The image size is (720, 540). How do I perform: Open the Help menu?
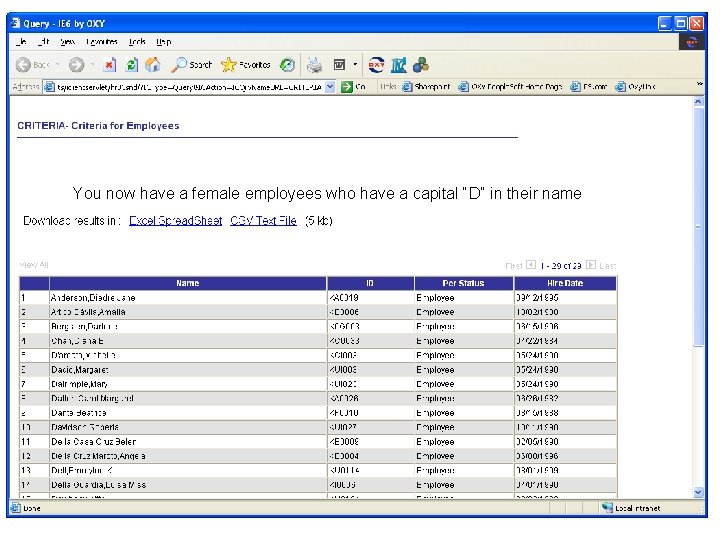pos(163,42)
